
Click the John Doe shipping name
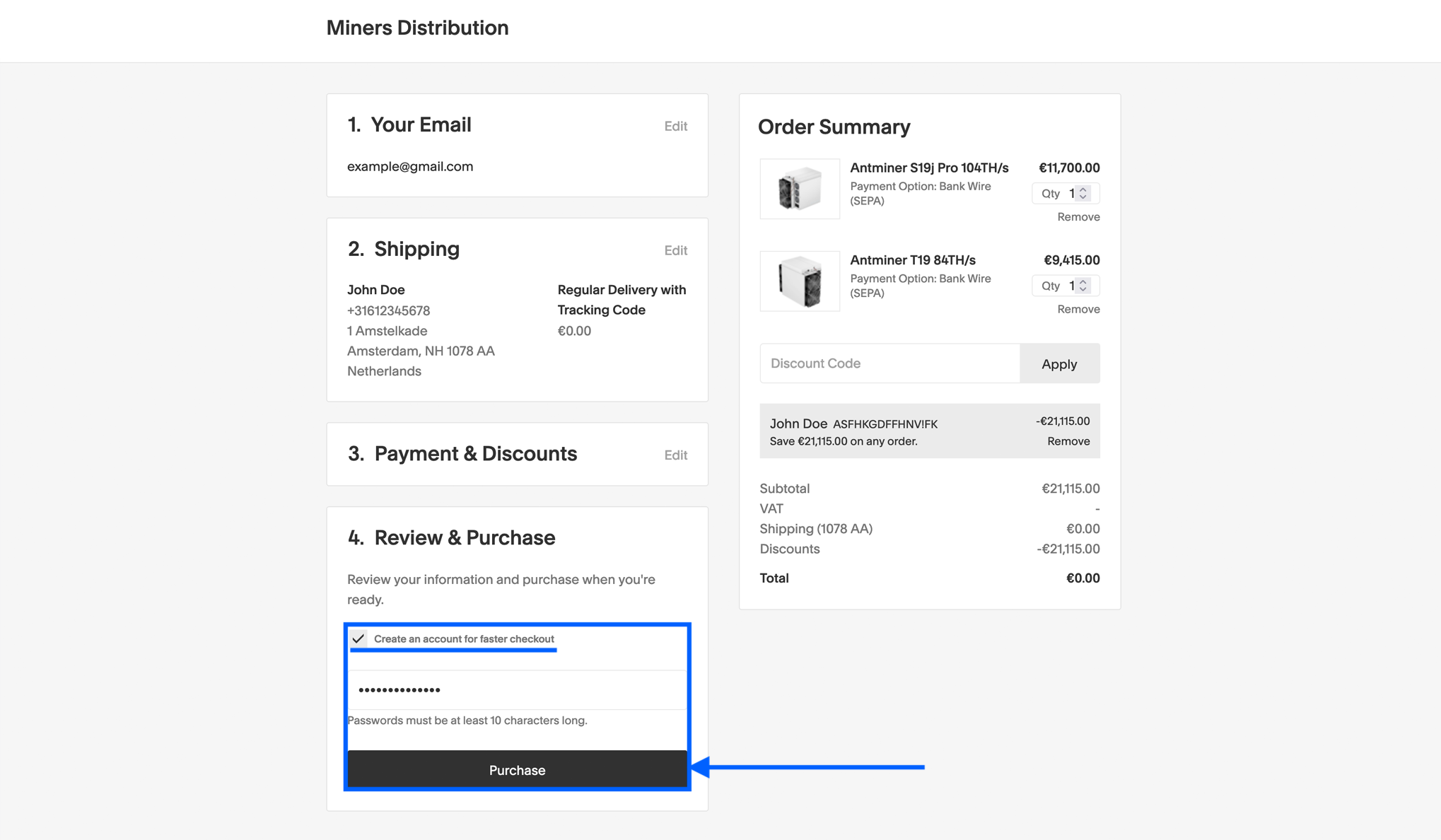pos(375,290)
